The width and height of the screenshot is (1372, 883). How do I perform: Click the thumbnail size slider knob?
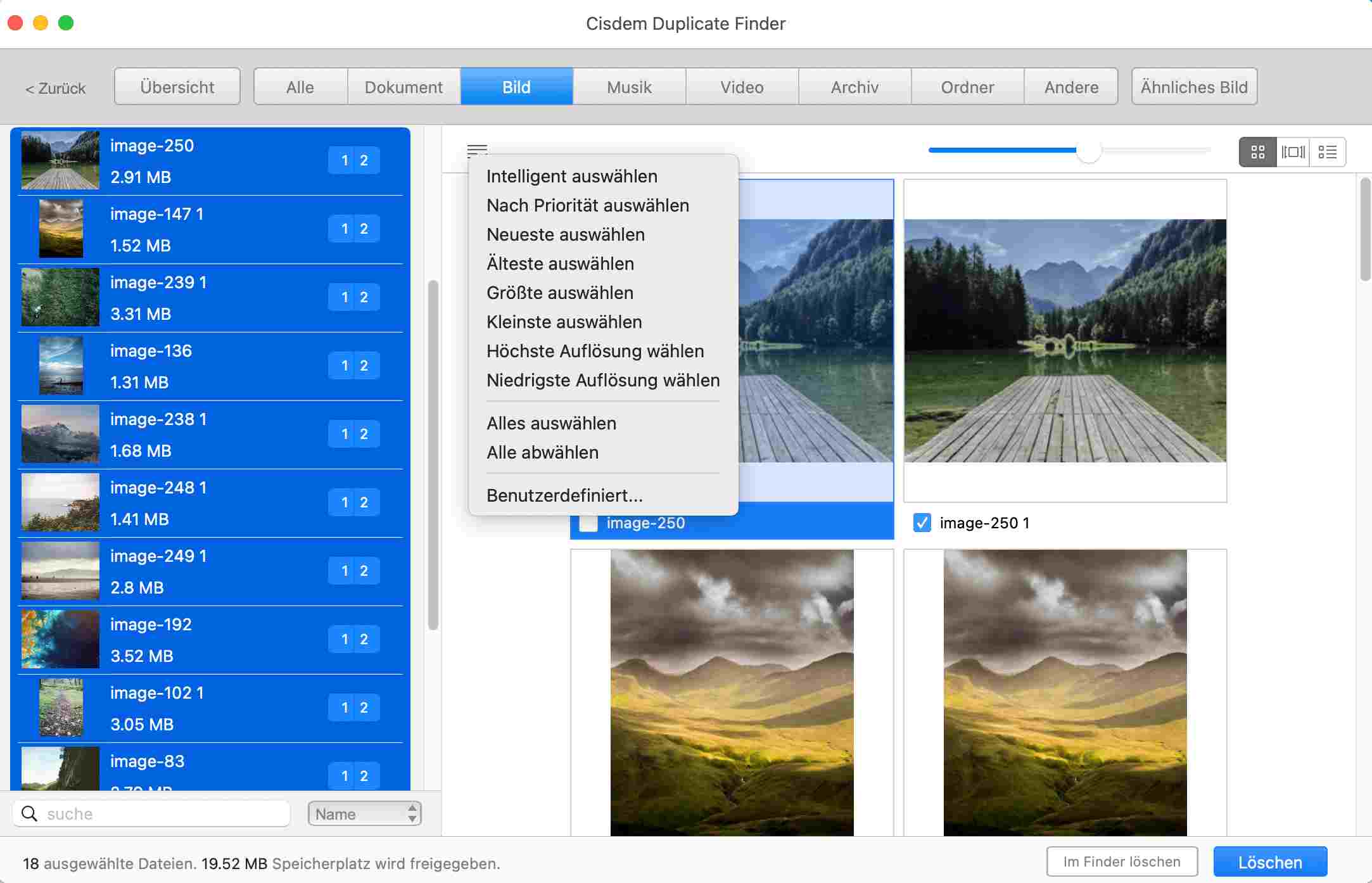[x=1088, y=151]
